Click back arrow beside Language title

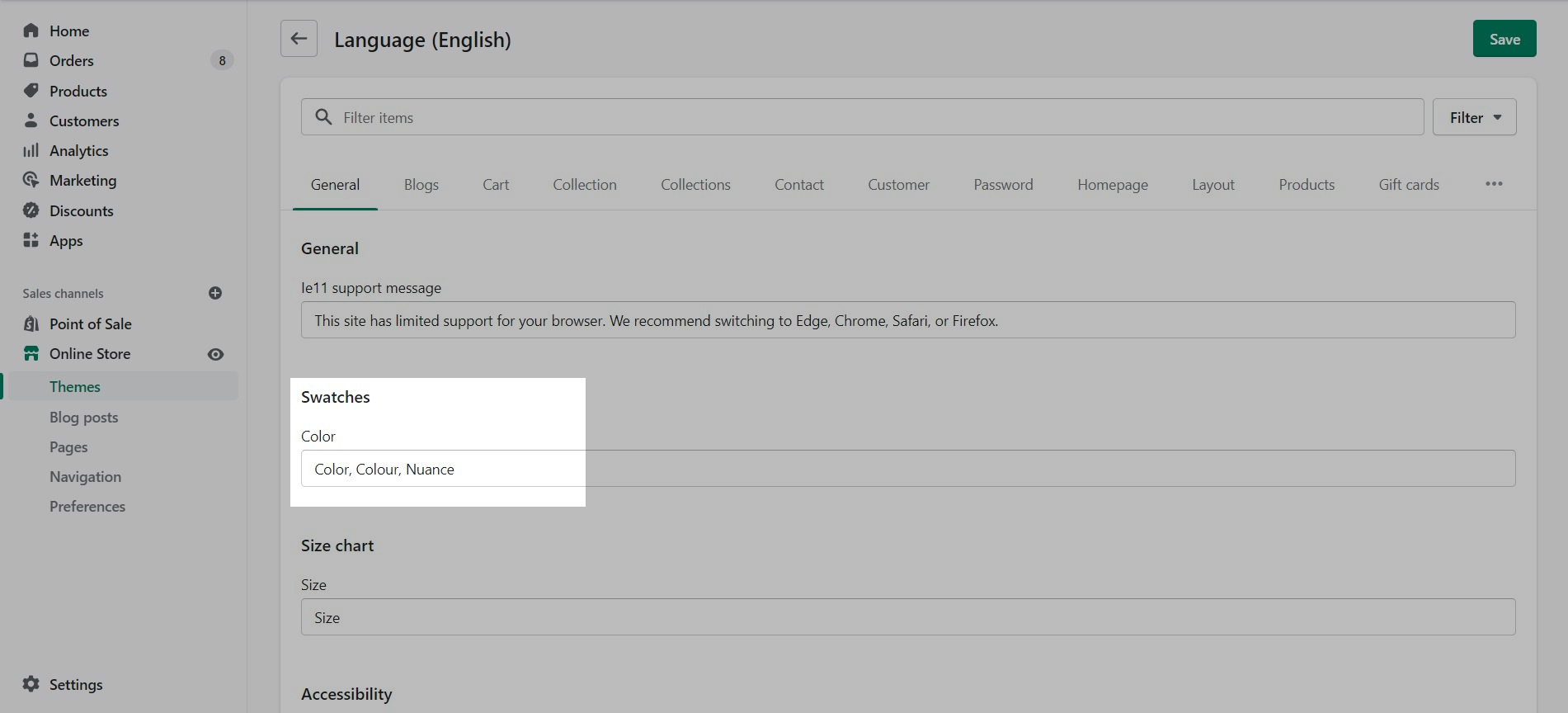tap(299, 39)
